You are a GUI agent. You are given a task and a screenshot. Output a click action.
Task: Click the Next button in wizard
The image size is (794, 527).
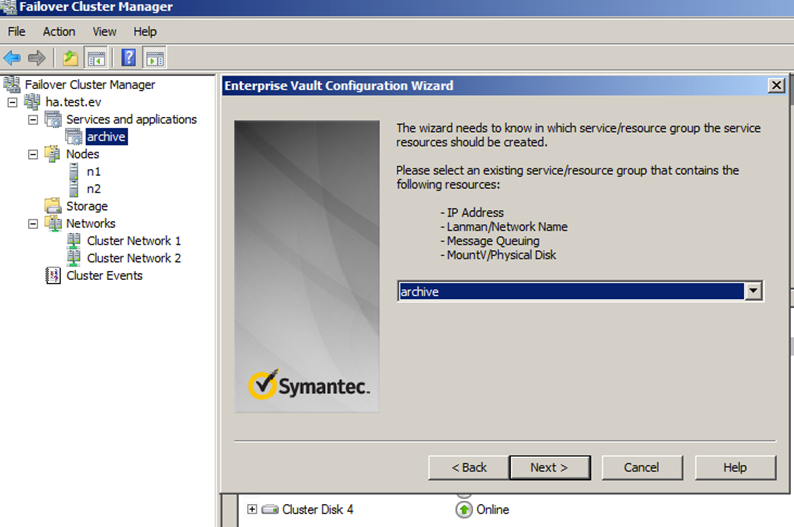click(x=549, y=467)
